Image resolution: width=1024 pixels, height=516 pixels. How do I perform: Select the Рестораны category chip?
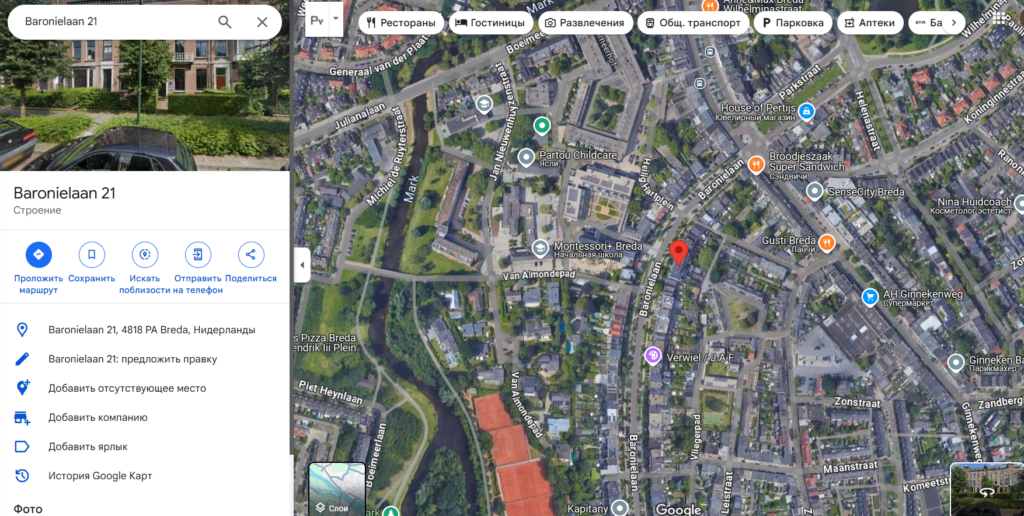point(401,23)
